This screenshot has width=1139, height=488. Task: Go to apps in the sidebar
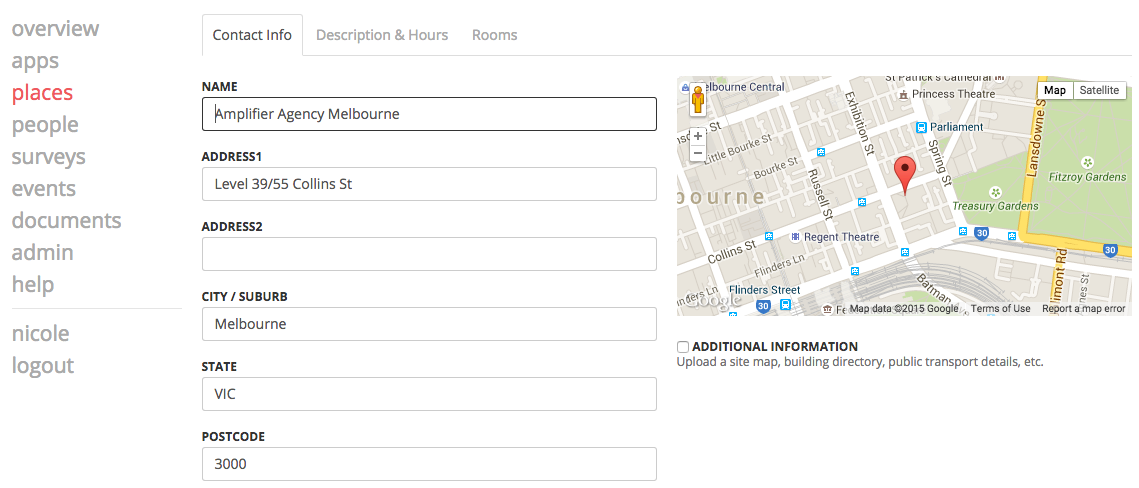pyautogui.click(x=35, y=61)
